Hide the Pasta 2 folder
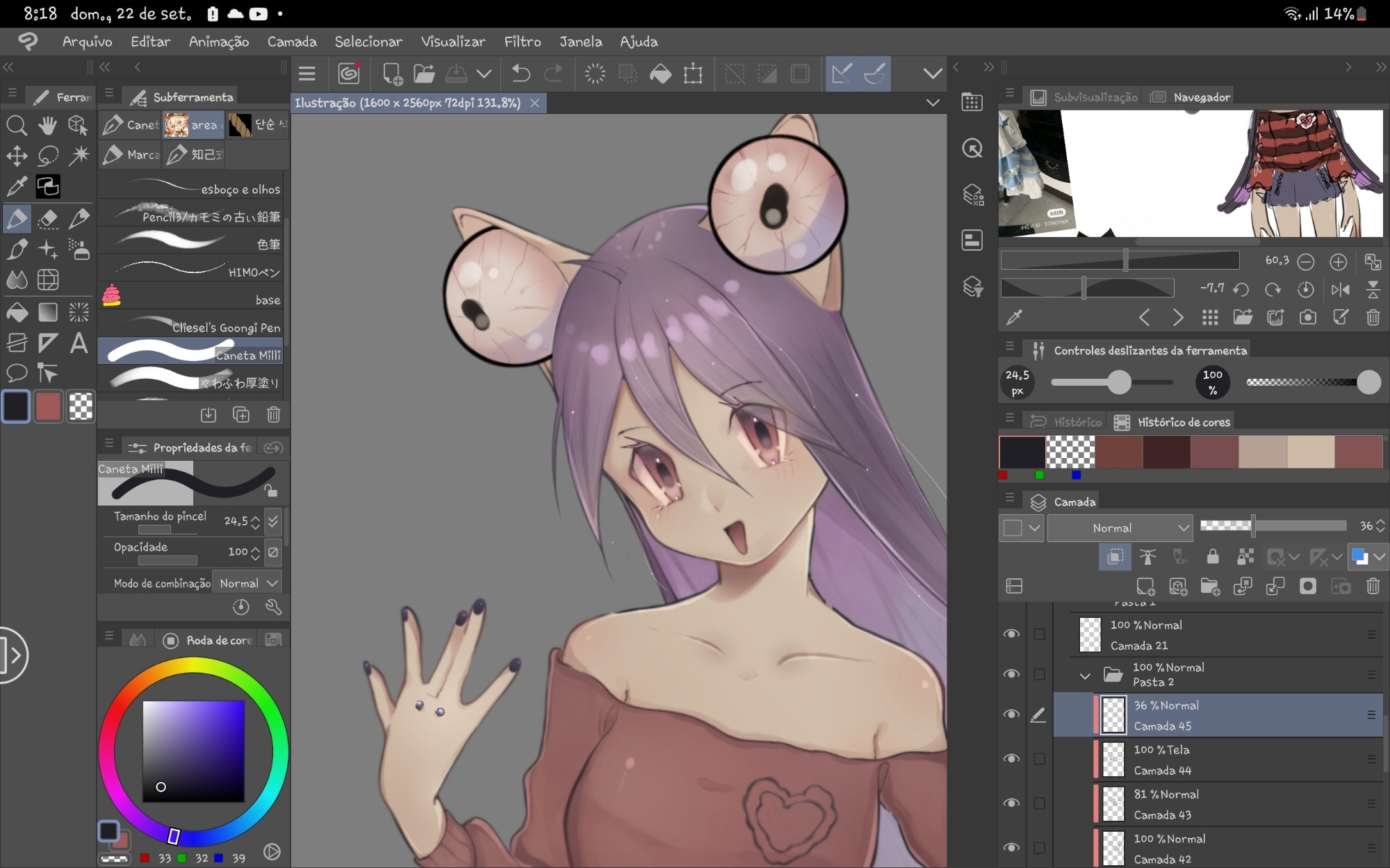Screen dimensions: 1390x868 (x=1011, y=674)
